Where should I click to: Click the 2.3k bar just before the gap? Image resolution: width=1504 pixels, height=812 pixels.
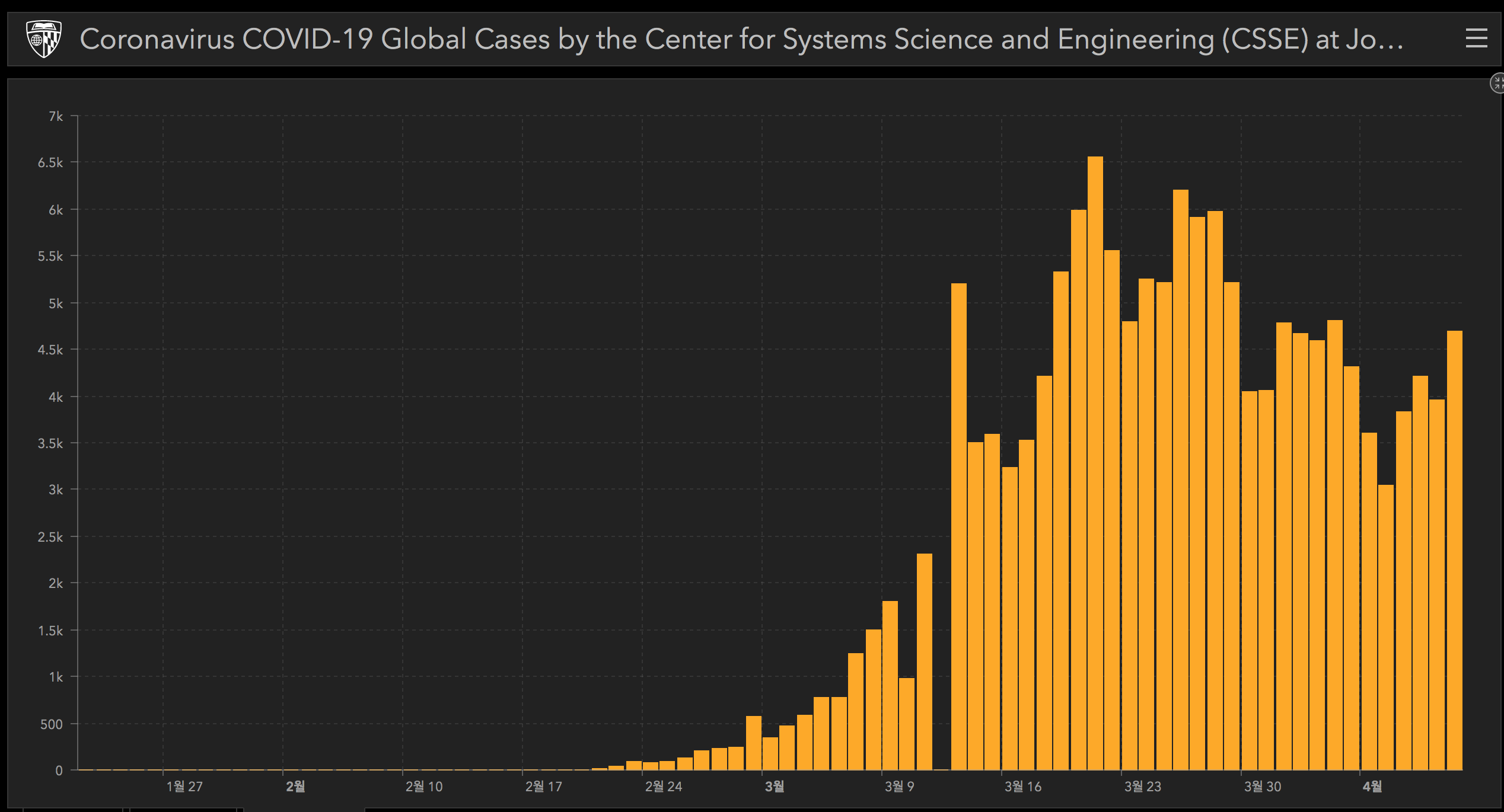925,661
